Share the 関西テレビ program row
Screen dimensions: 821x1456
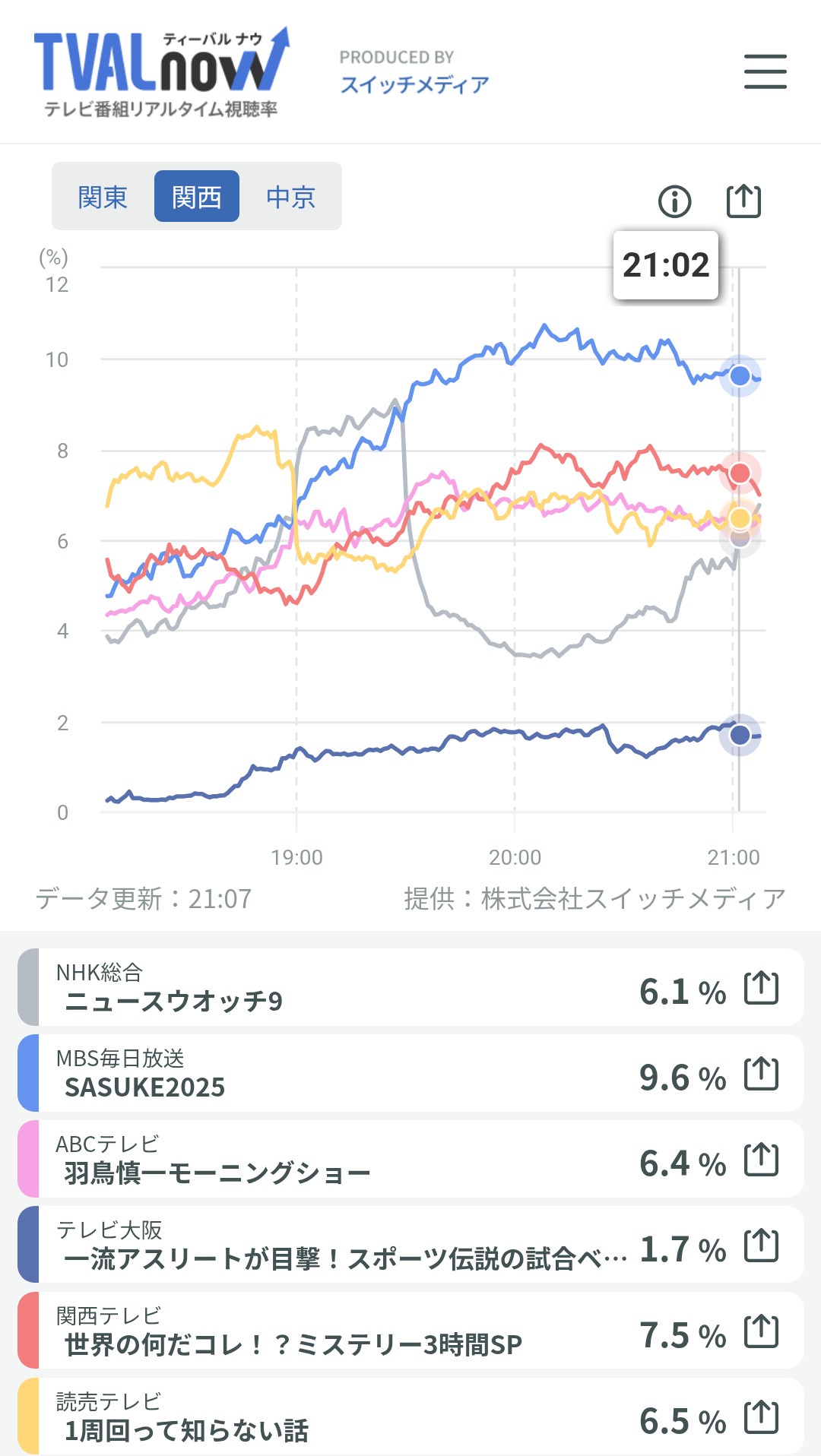[x=761, y=1331]
